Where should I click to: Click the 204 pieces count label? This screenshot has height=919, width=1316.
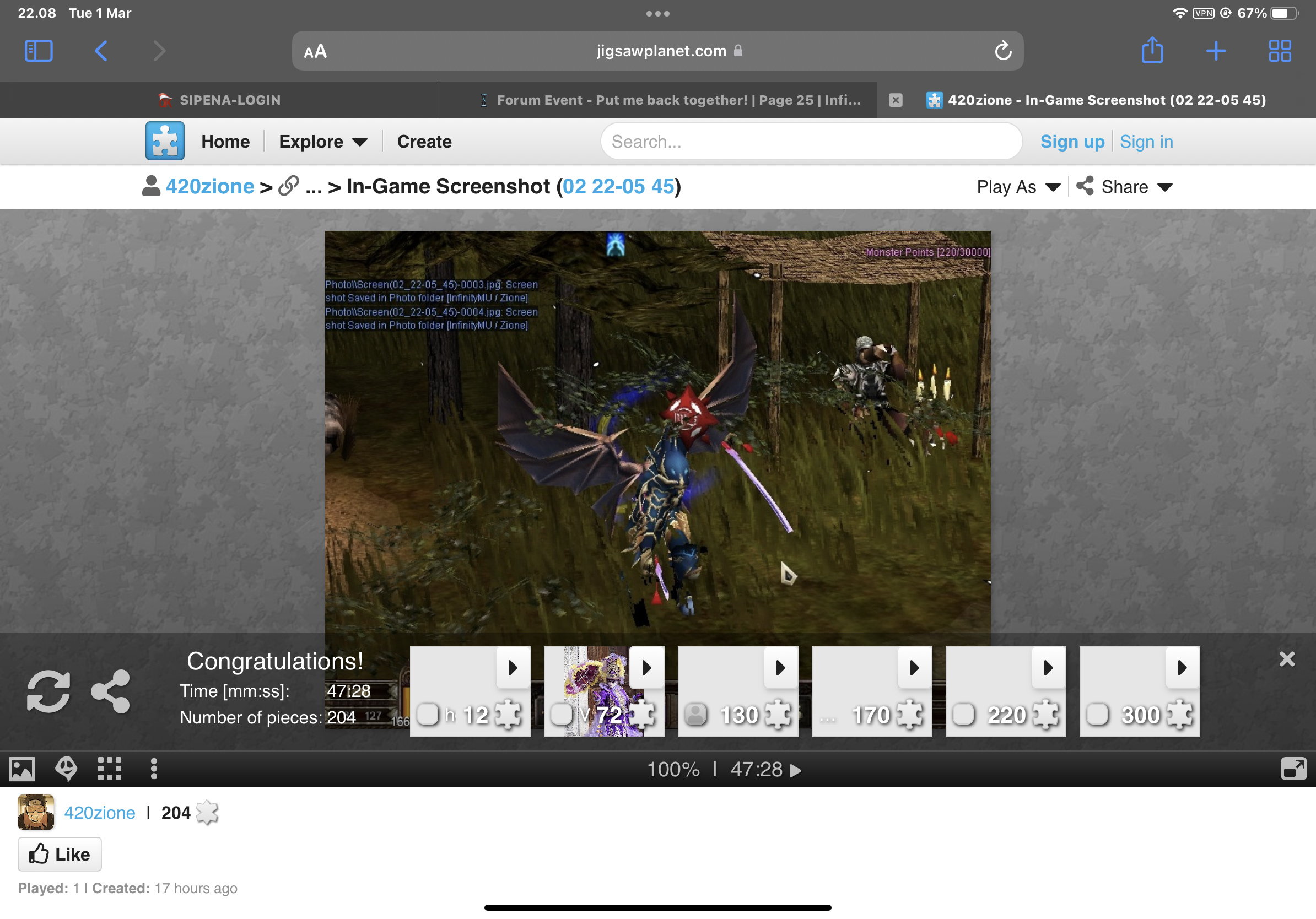click(x=175, y=813)
